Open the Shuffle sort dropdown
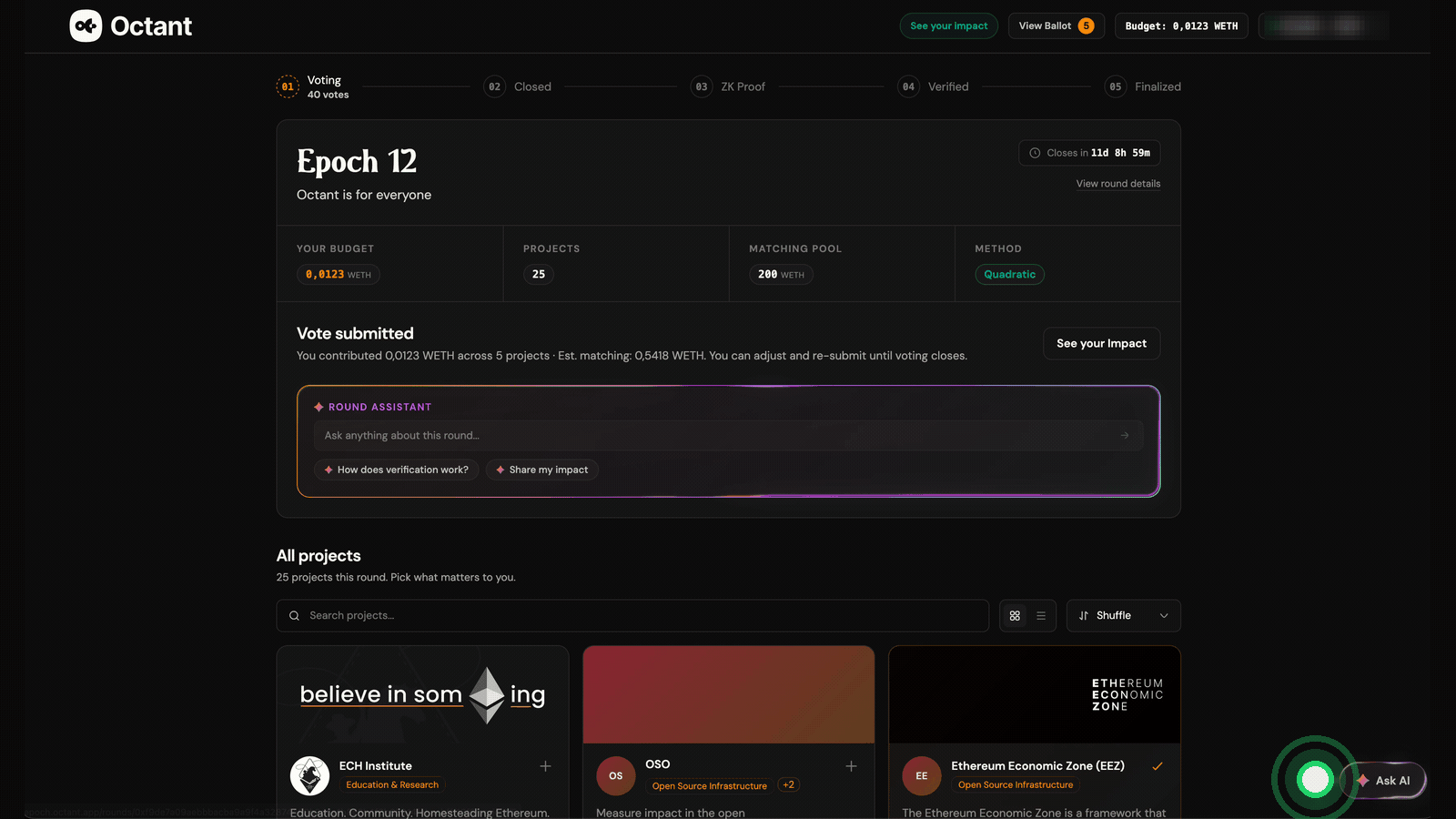 [x=1123, y=616]
